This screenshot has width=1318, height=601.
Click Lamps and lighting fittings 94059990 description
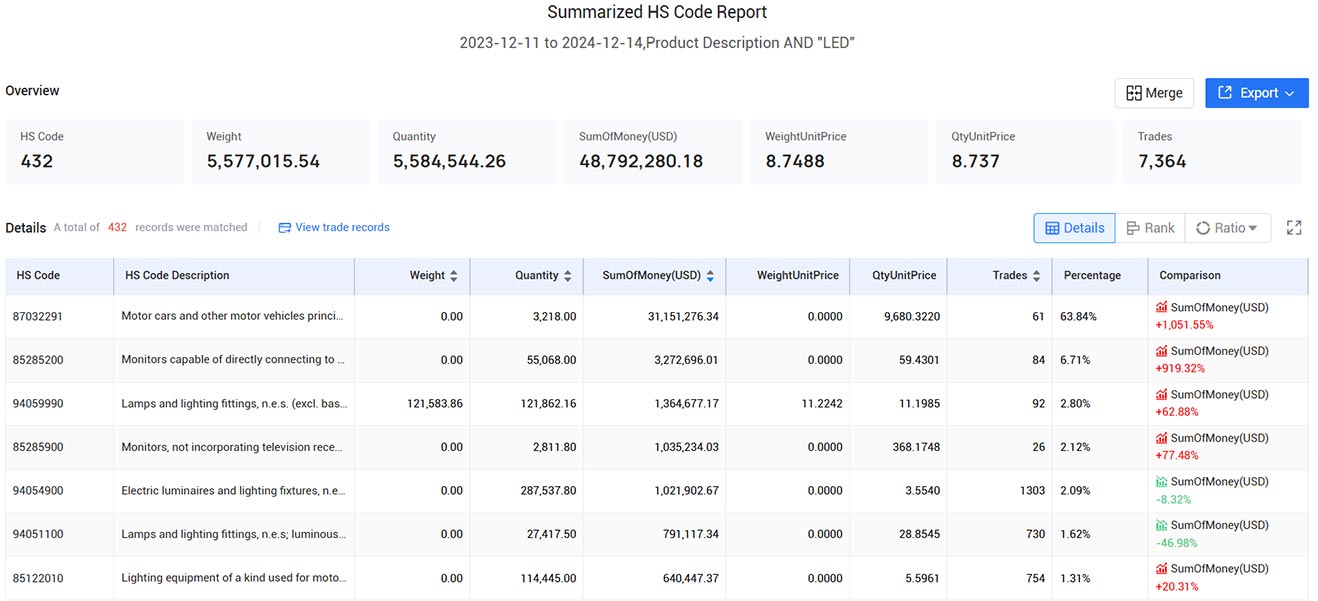coord(233,404)
